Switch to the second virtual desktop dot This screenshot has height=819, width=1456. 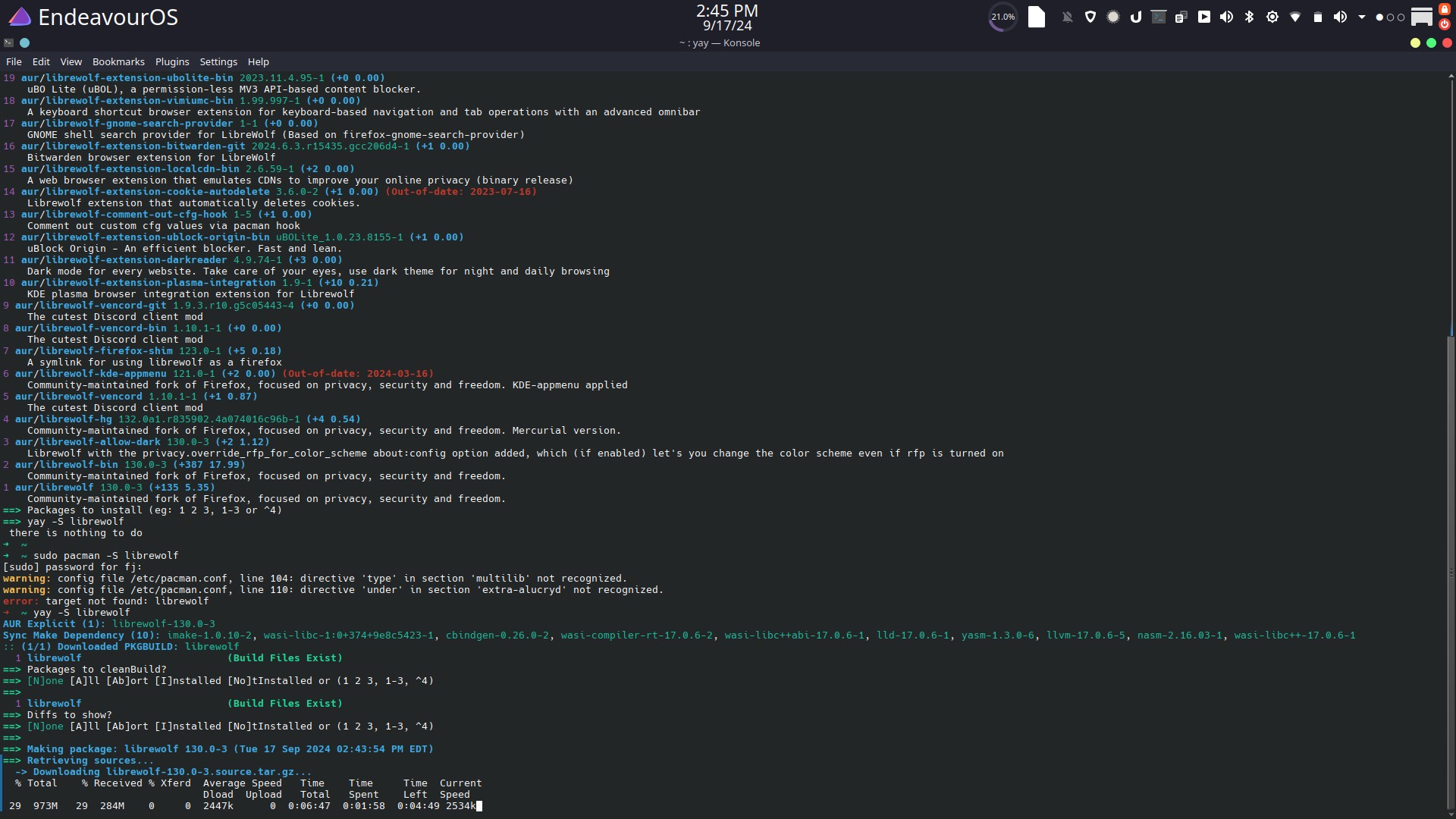tap(1390, 17)
